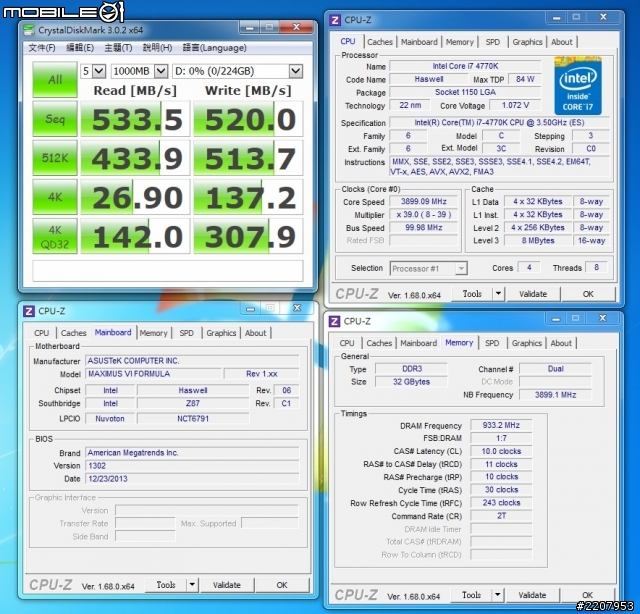Run the 4K QD32 test

(55, 236)
